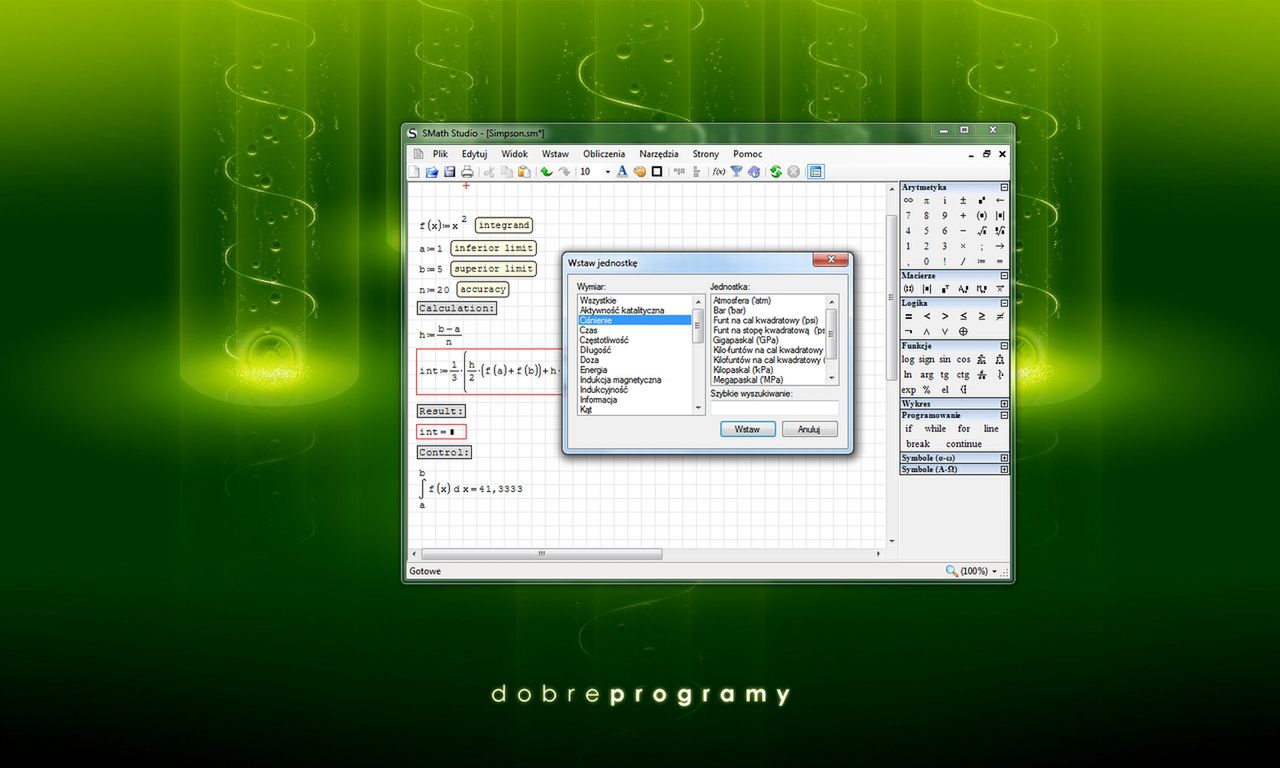This screenshot has height=768, width=1280.
Task: Insert 'continue' from Programowanie panel
Action: point(964,444)
